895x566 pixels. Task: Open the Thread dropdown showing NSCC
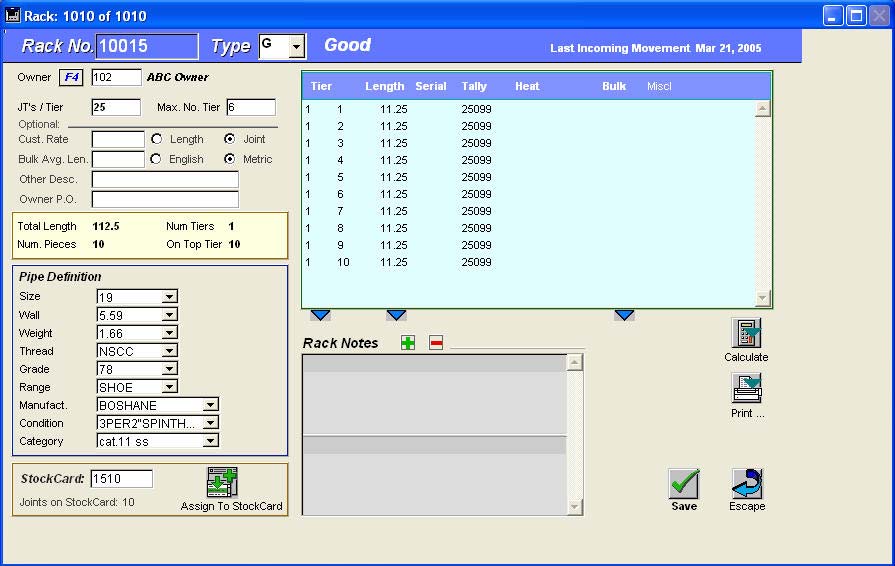(170, 351)
